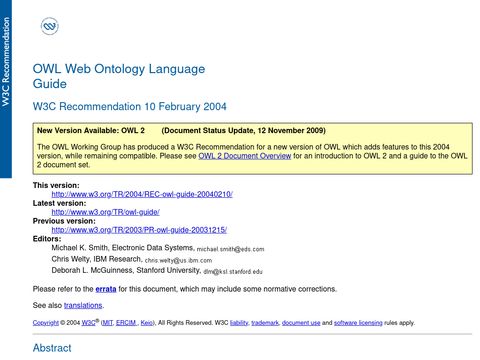Open the Copyright link
The width and height of the screenshot is (480, 360).
46,323
